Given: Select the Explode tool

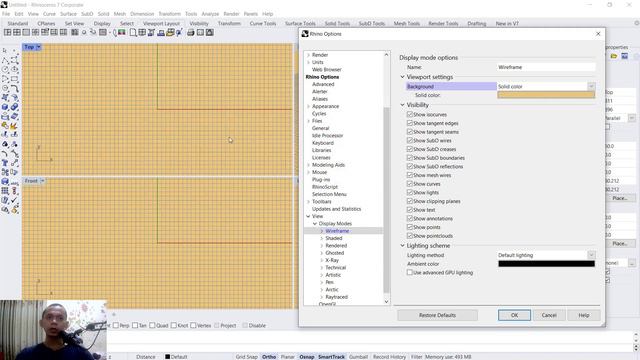Looking at the screenshot, I should 14,126.
